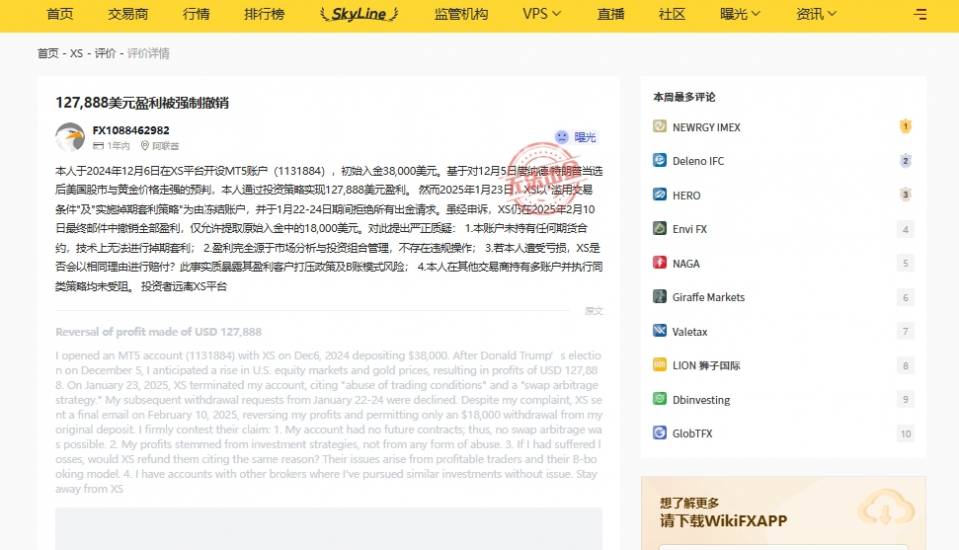Screen dimensions: 959x550
Task: Expand the 曝光 dropdown in navigation
Action: [740, 13]
